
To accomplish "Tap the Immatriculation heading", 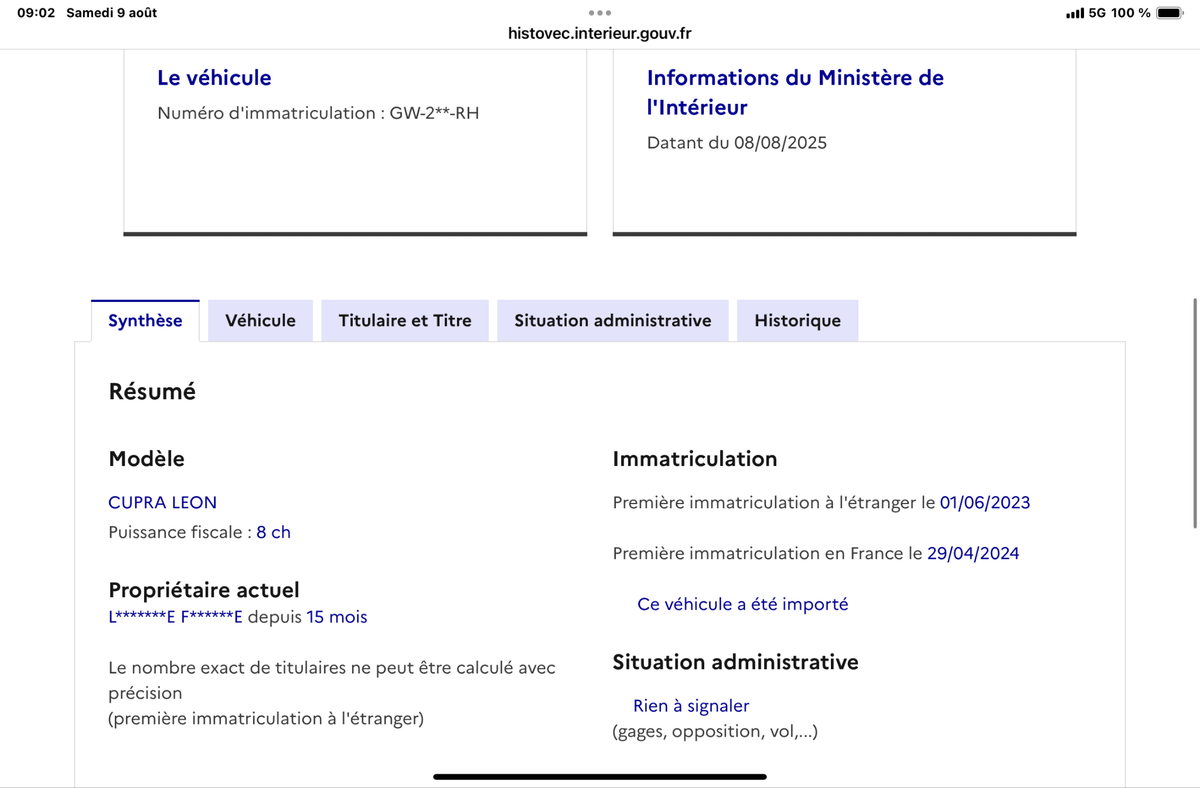I will coord(694,459).
